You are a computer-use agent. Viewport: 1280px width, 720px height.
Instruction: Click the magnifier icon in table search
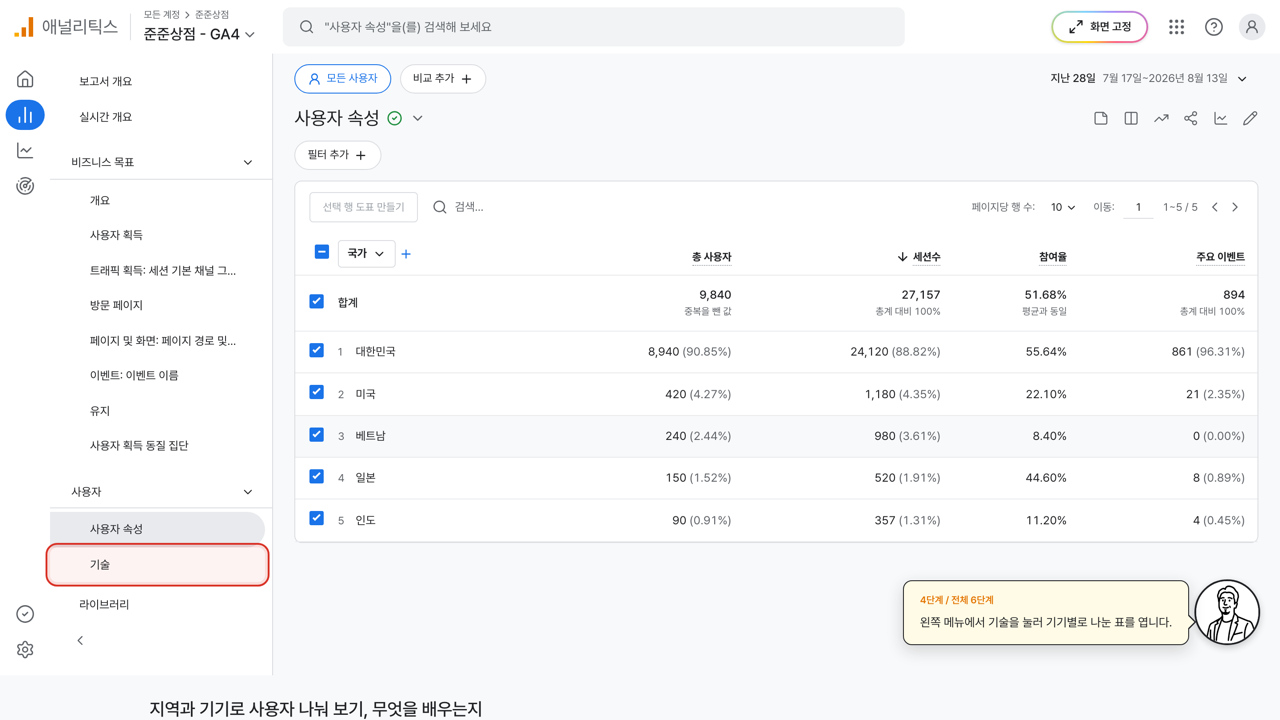(440, 207)
